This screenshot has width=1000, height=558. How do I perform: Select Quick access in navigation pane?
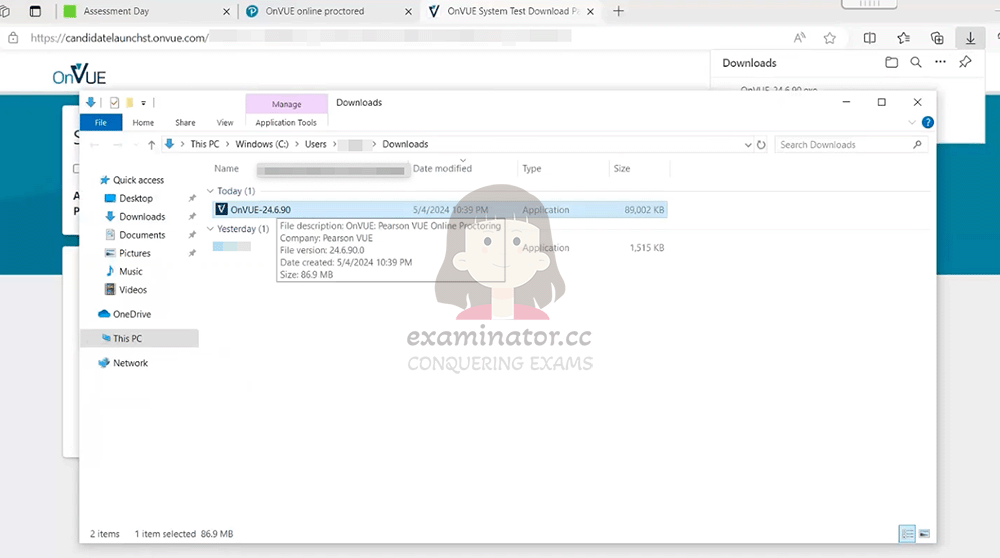pos(138,180)
